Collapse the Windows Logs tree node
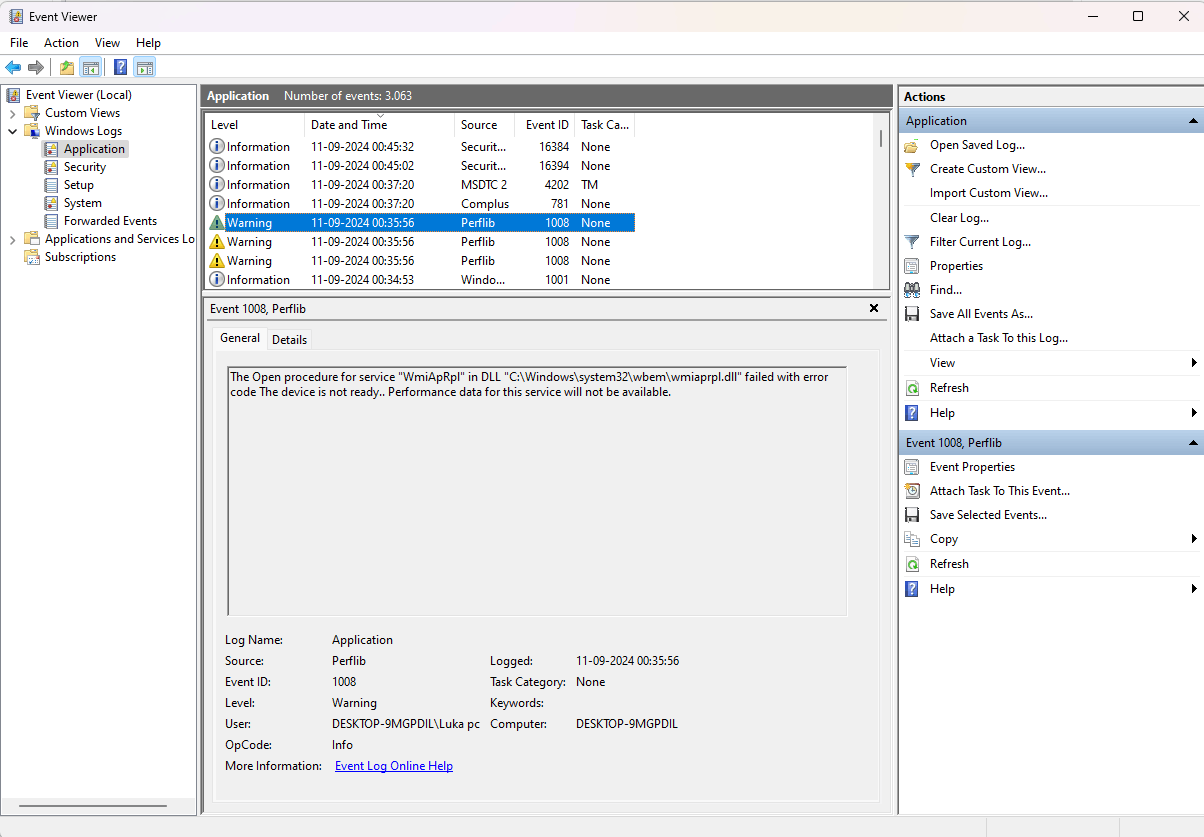 point(12,131)
